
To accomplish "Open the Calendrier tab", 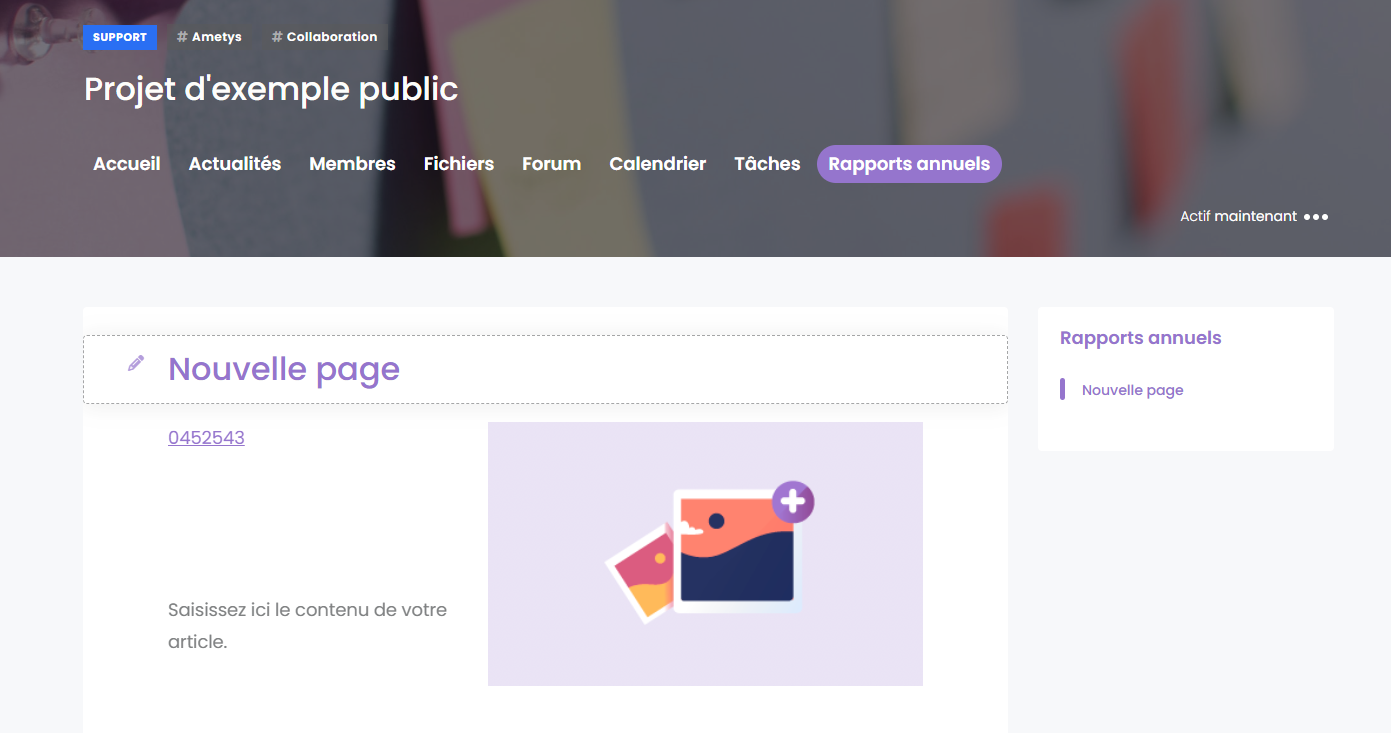I will [x=657, y=164].
